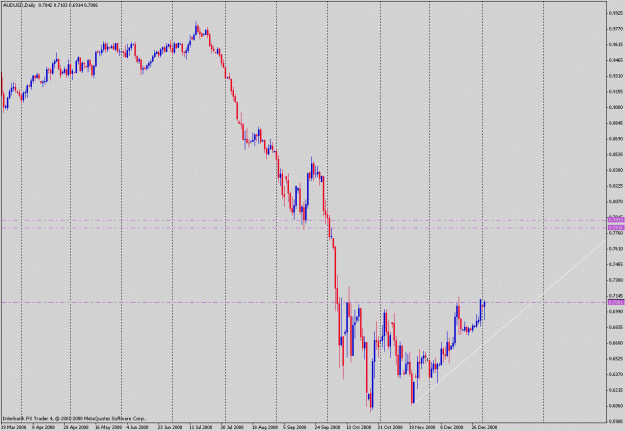This screenshot has height=431, width=625.
Task: Click the 0.8225 price axis label
Action: coord(616,186)
